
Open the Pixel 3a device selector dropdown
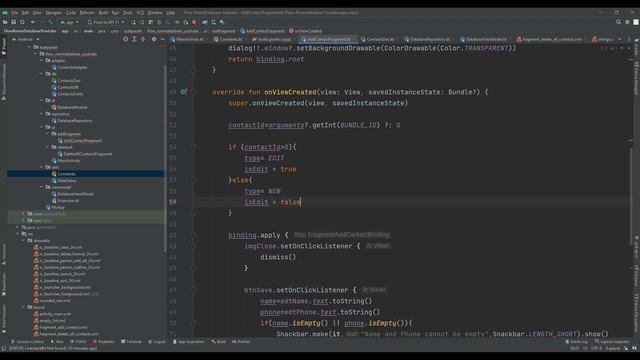click(106, 22)
